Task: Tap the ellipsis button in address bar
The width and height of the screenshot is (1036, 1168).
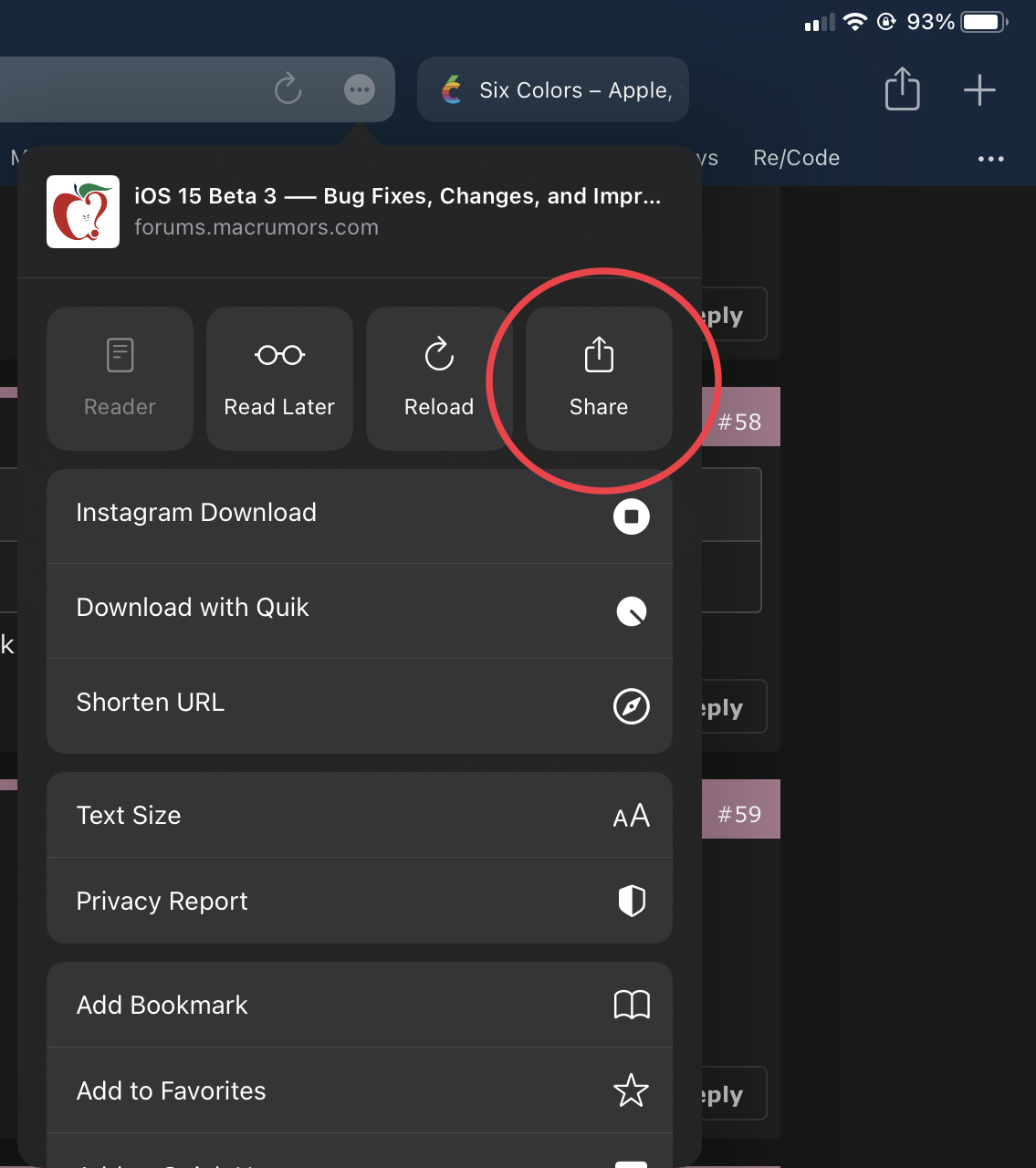Action: click(x=360, y=89)
